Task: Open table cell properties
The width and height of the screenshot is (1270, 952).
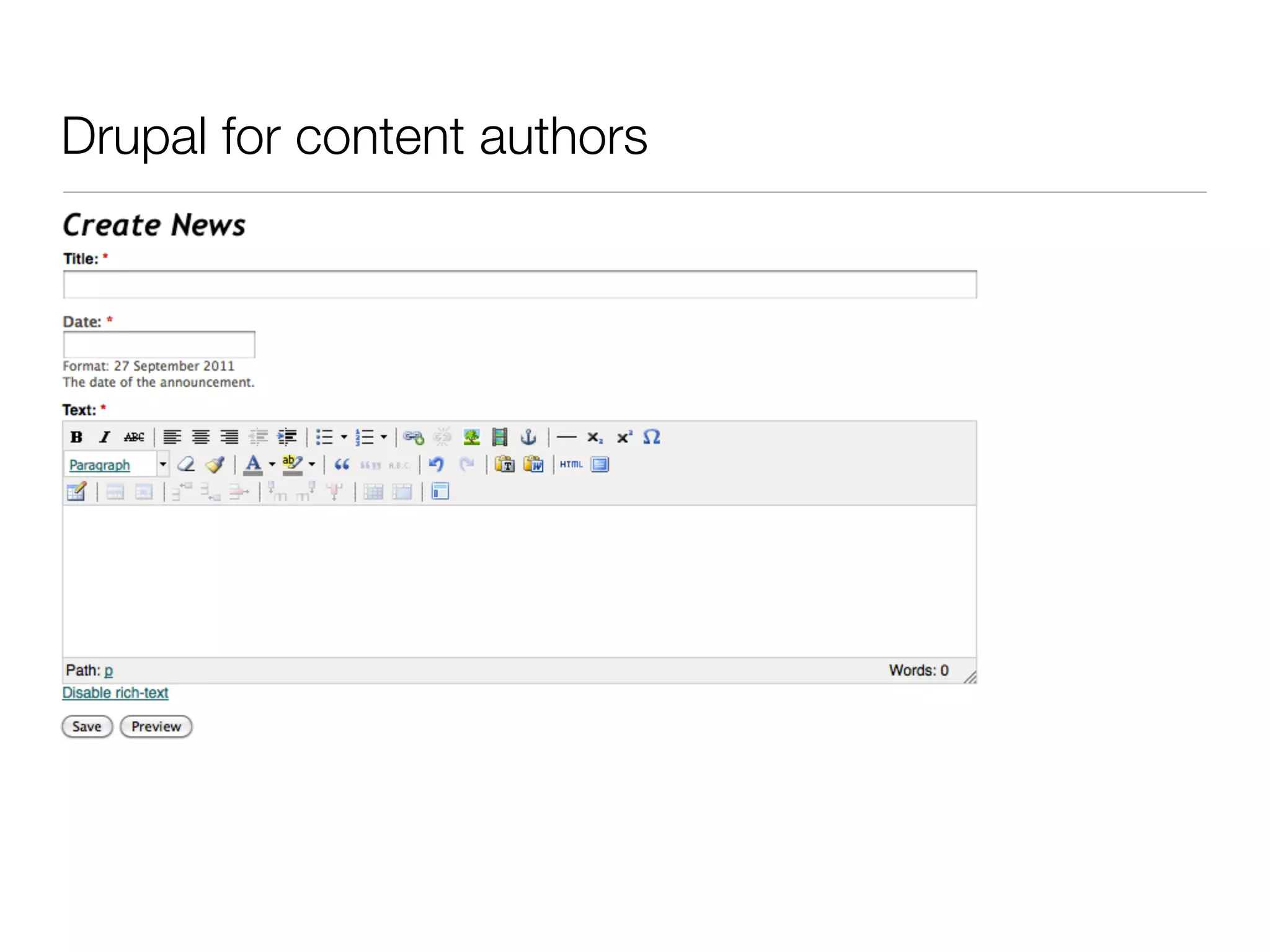Action: coord(144,492)
